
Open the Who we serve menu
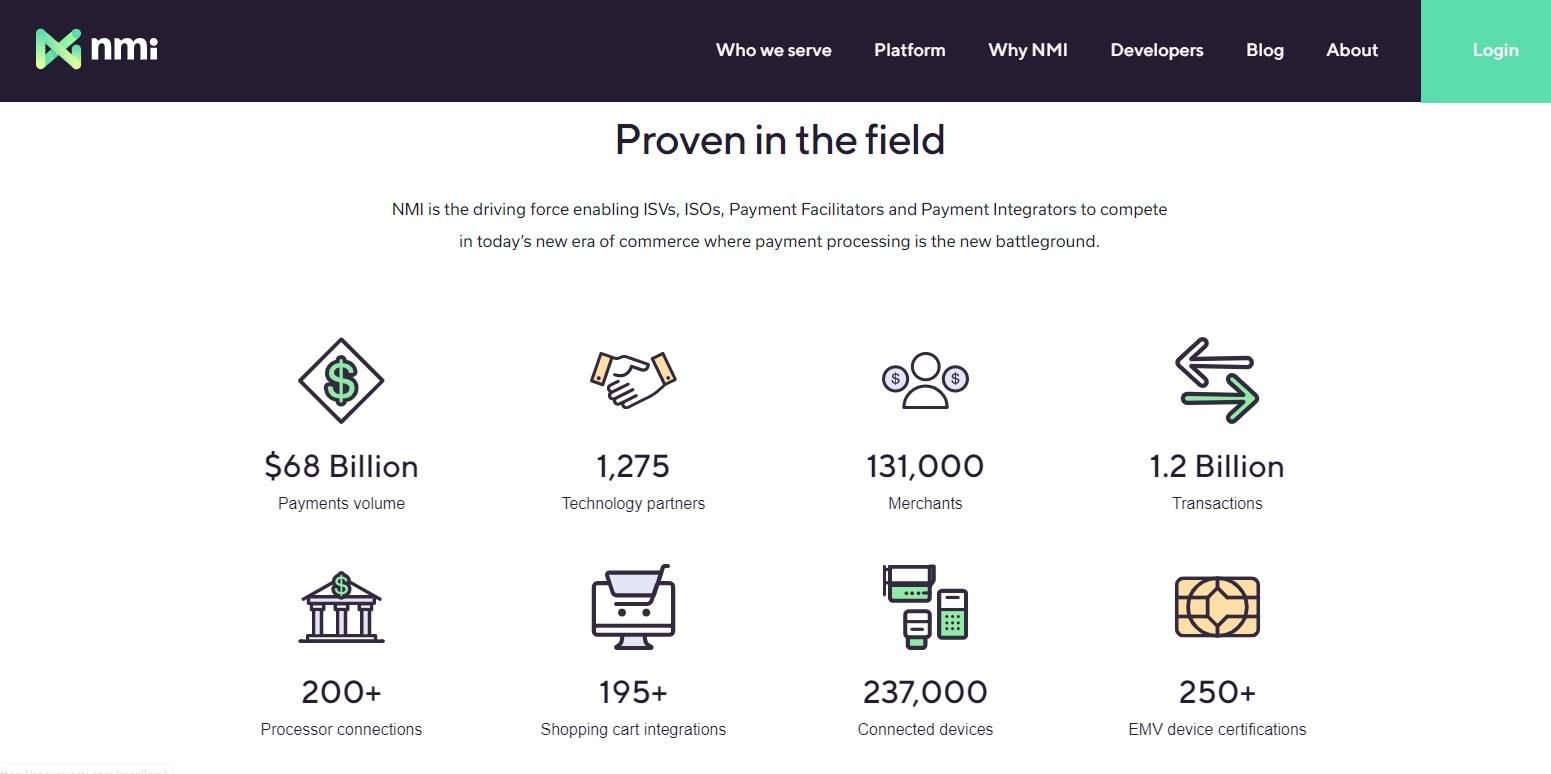click(x=774, y=50)
